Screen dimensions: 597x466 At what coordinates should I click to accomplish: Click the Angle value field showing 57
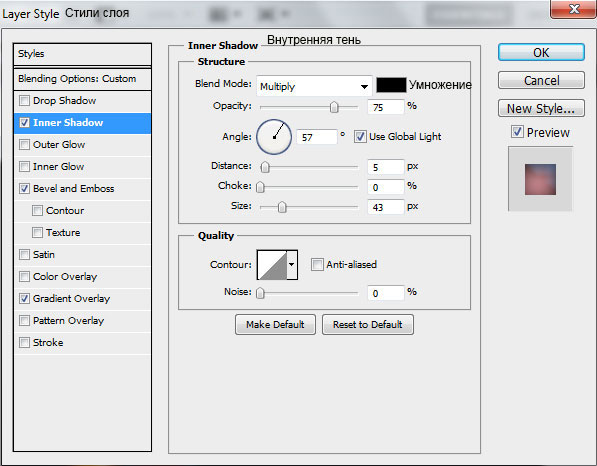coord(317,137)
